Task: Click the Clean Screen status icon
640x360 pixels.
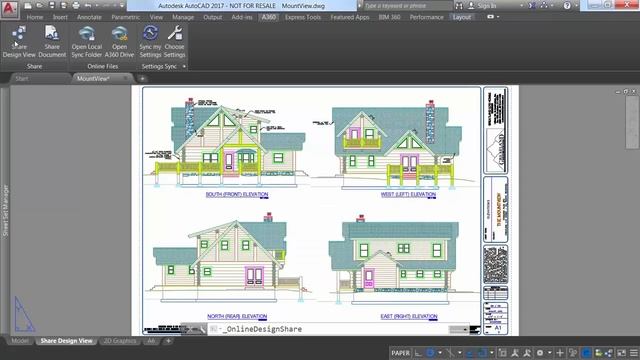Action: [622, 353]
